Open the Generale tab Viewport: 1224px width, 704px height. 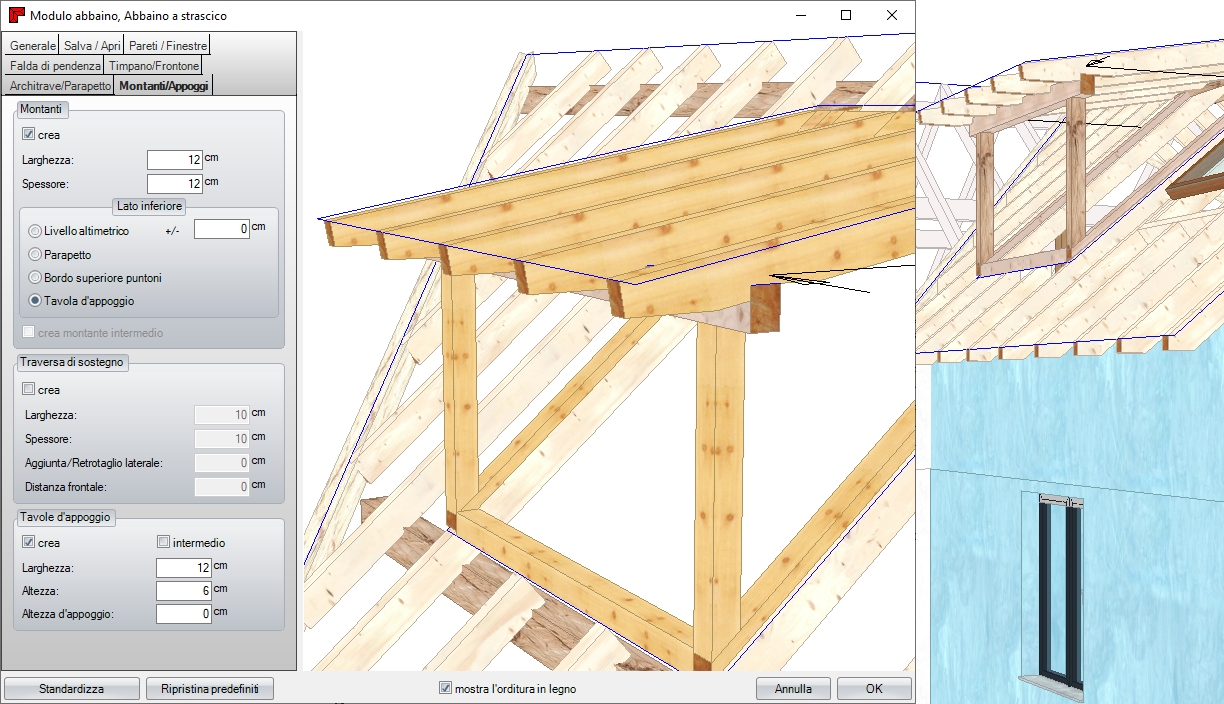click(32, 46)
